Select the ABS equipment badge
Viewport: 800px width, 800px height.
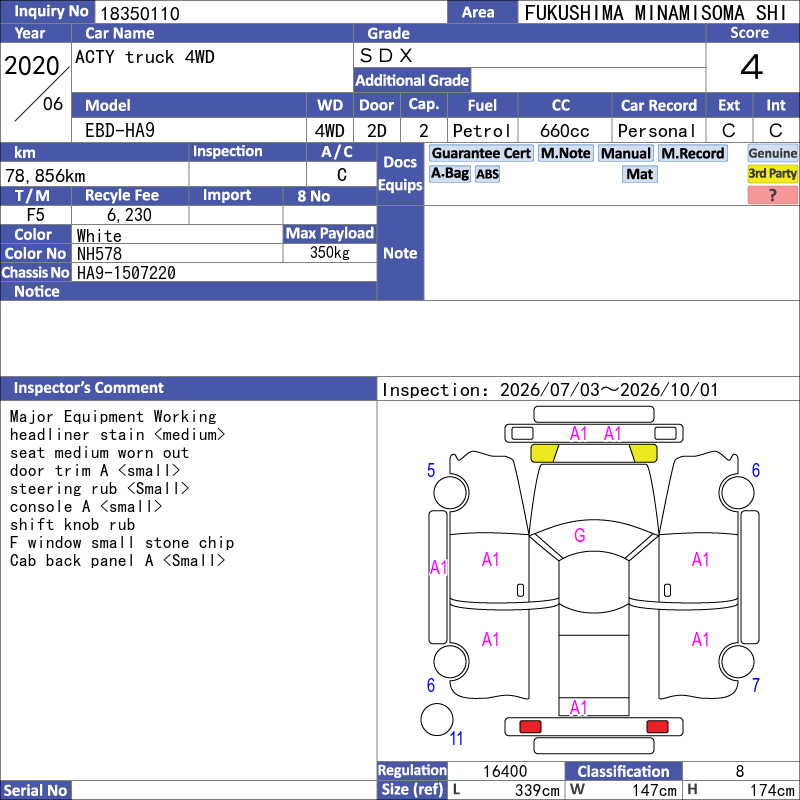point(487,174)
